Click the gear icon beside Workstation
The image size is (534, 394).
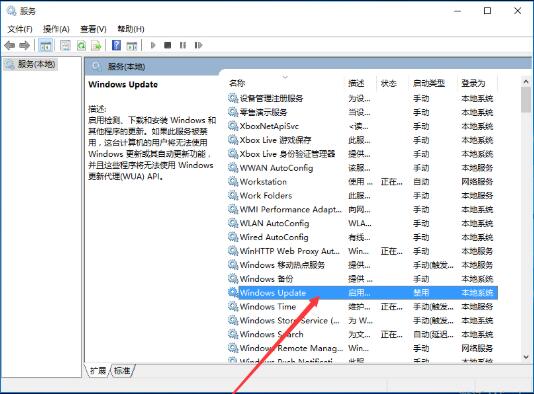point(233,182)
